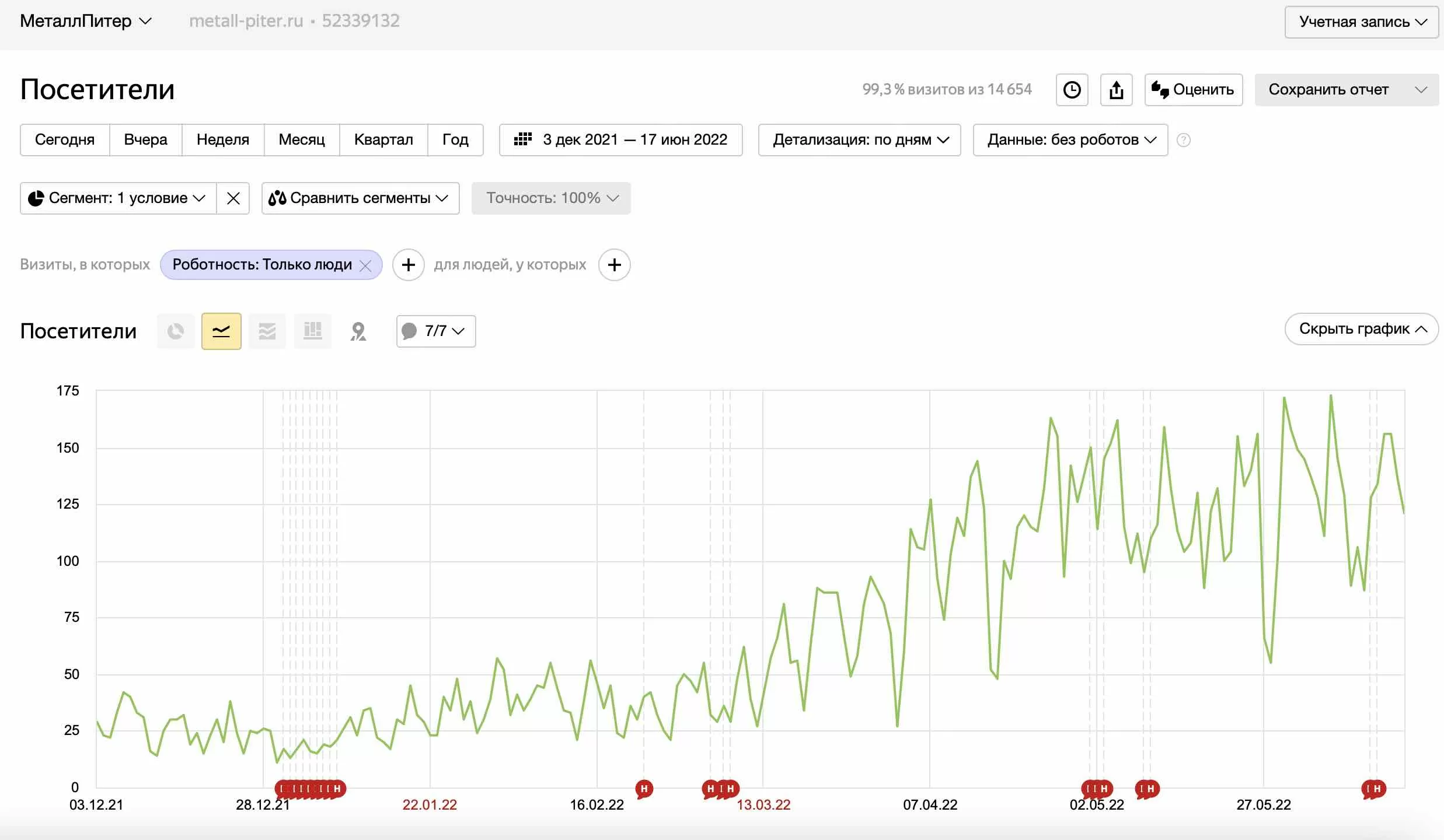1444x840 pixels.
Task: Switch to pie chart view
Action: point(176,331)
